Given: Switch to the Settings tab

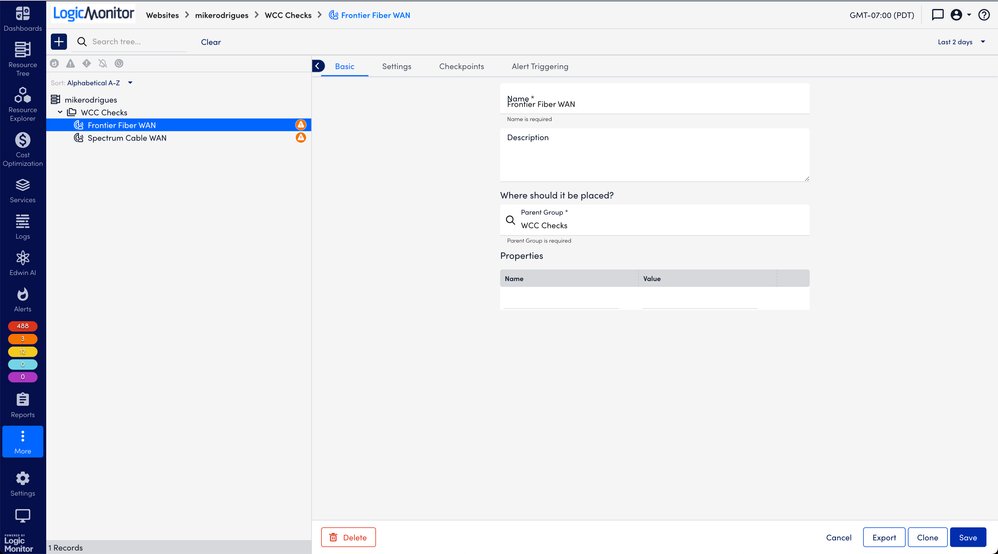Looking at the screenshot, I should pos(397,66).
